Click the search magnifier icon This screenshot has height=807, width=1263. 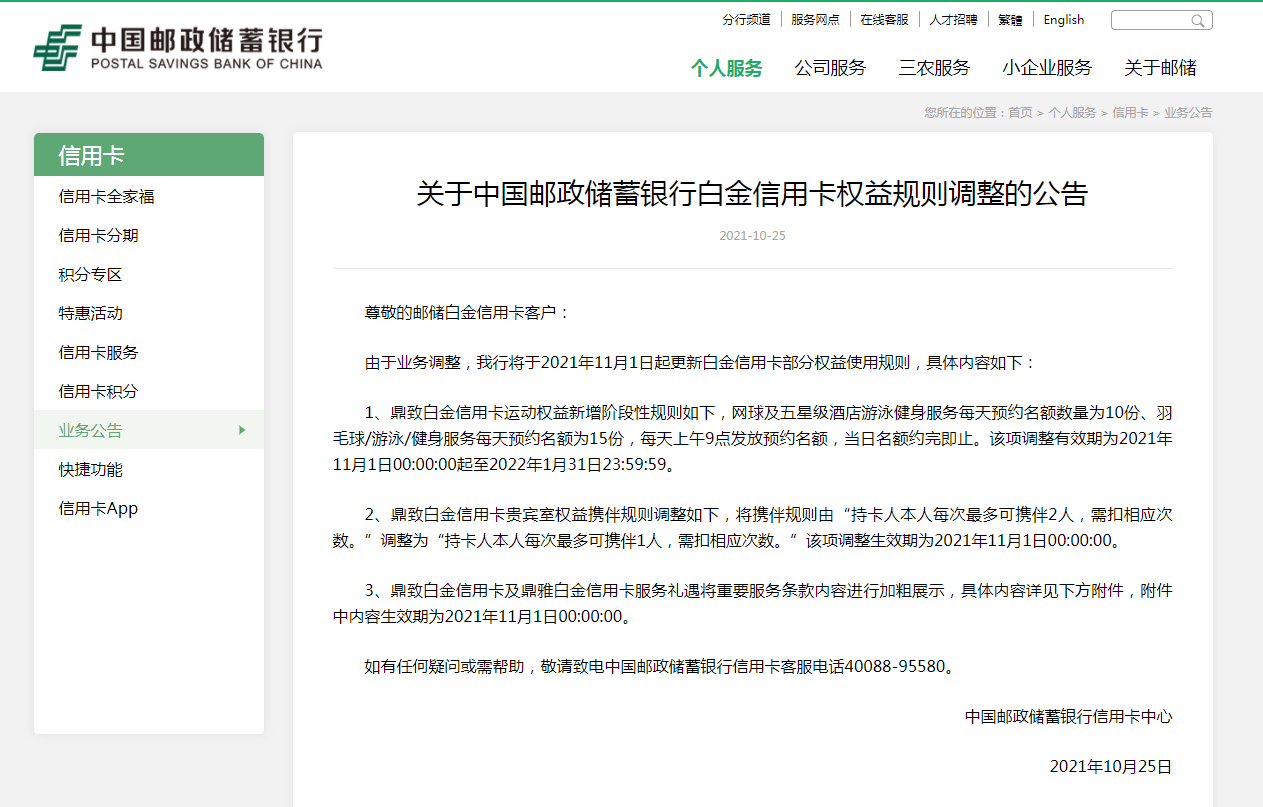pos(1197,21)
